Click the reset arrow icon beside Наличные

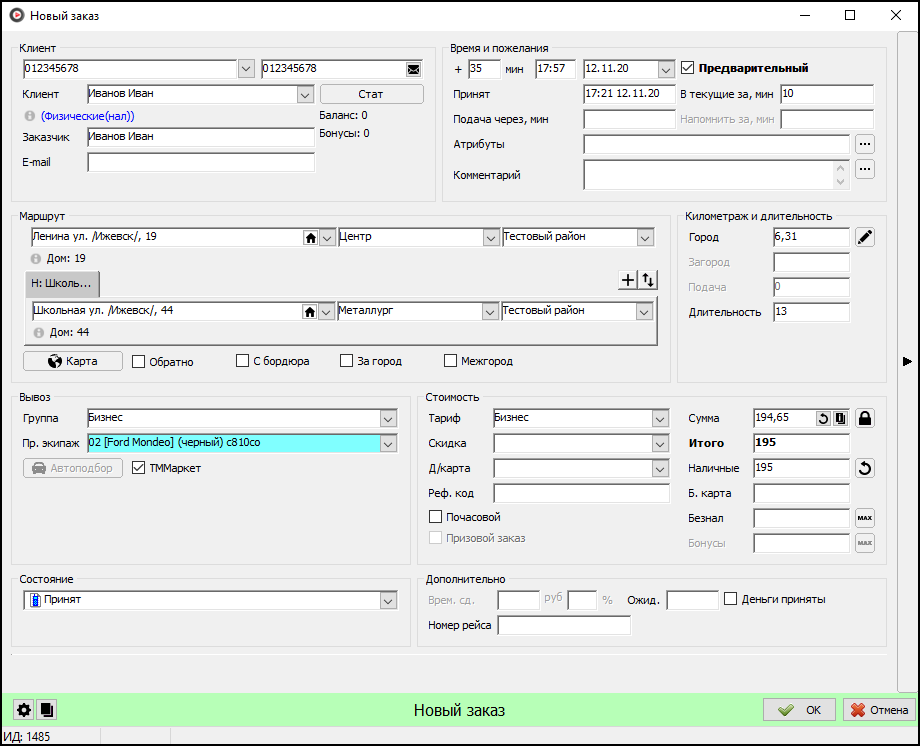point(865,468)
